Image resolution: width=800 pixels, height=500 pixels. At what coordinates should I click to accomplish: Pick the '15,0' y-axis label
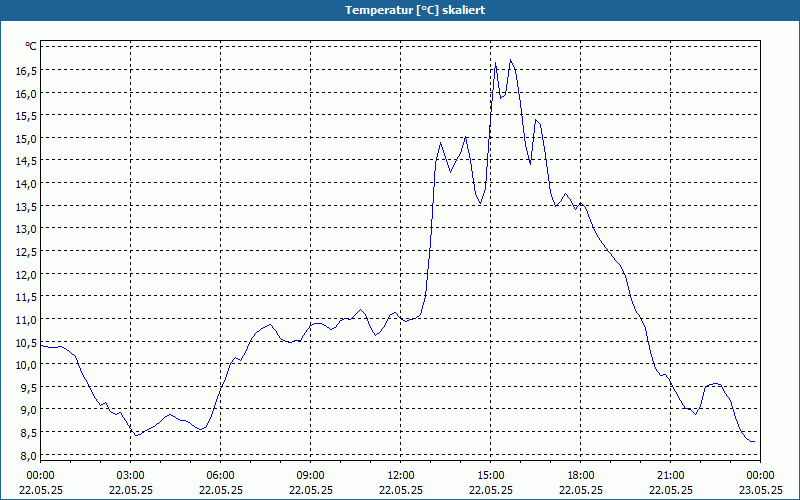26,139
